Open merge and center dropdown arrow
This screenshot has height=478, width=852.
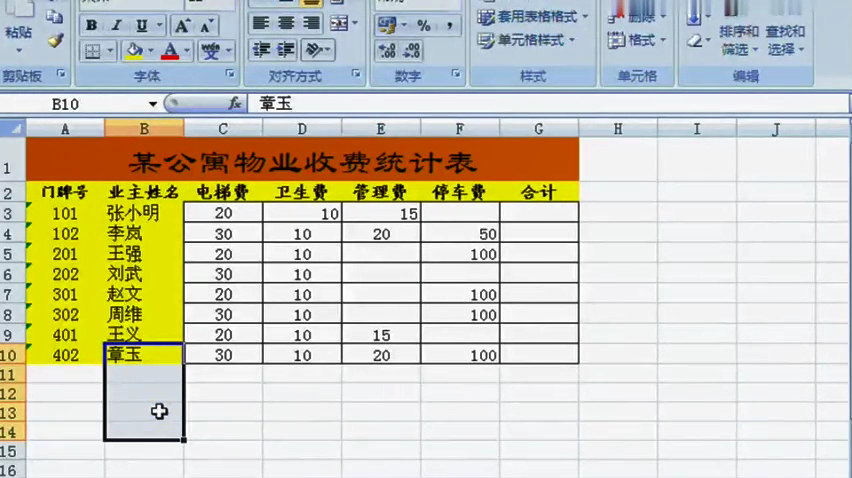click(x=355, y=23)
